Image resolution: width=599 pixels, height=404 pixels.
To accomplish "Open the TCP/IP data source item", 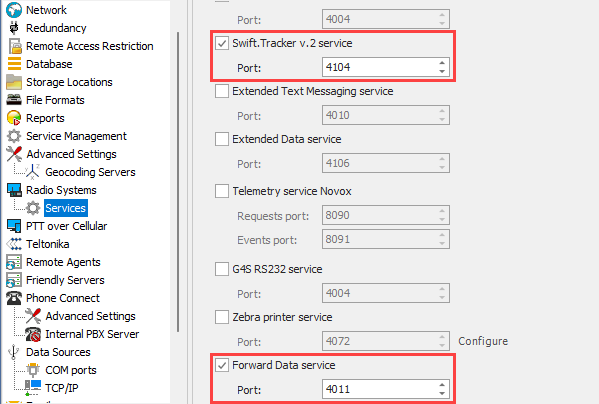I will tap(62, 388).
